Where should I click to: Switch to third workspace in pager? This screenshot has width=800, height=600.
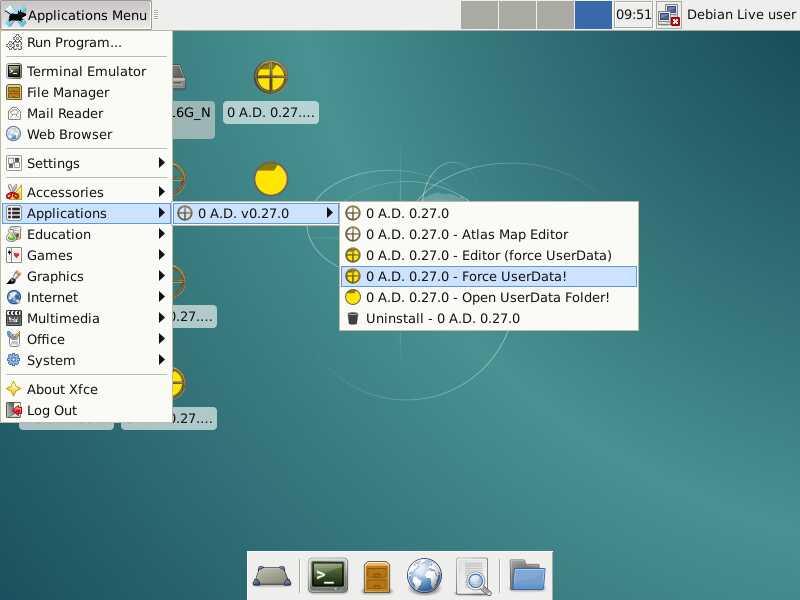(555, 15)
